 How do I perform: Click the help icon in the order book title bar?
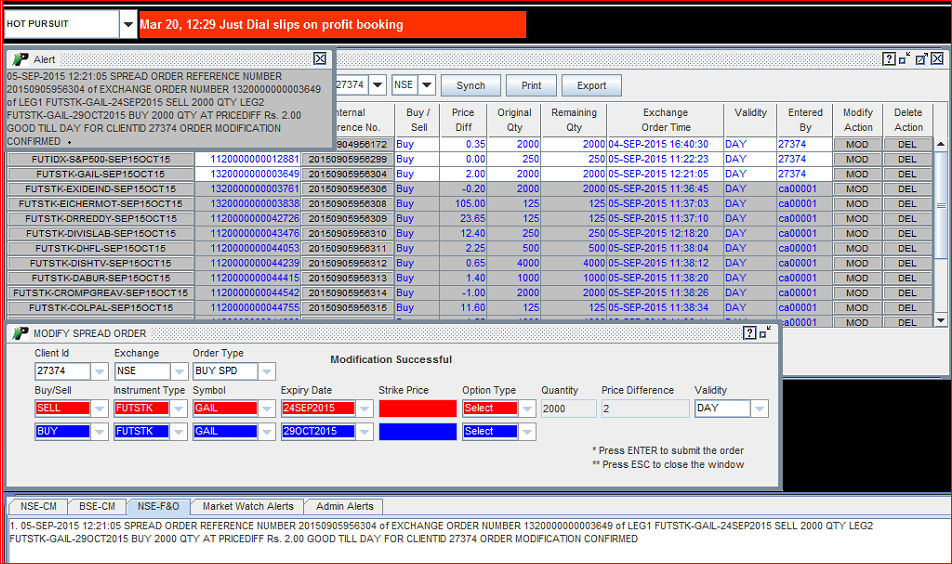pyautogui.click(x=889, y=59)
